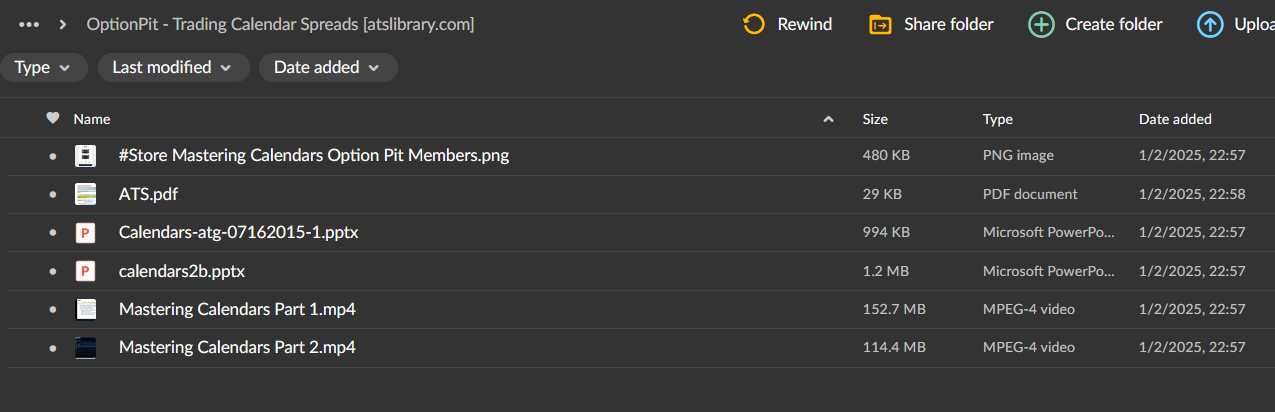Sort by the Date added column header
This screenshot has height=412, width=1275.
tap(1175, 119)
